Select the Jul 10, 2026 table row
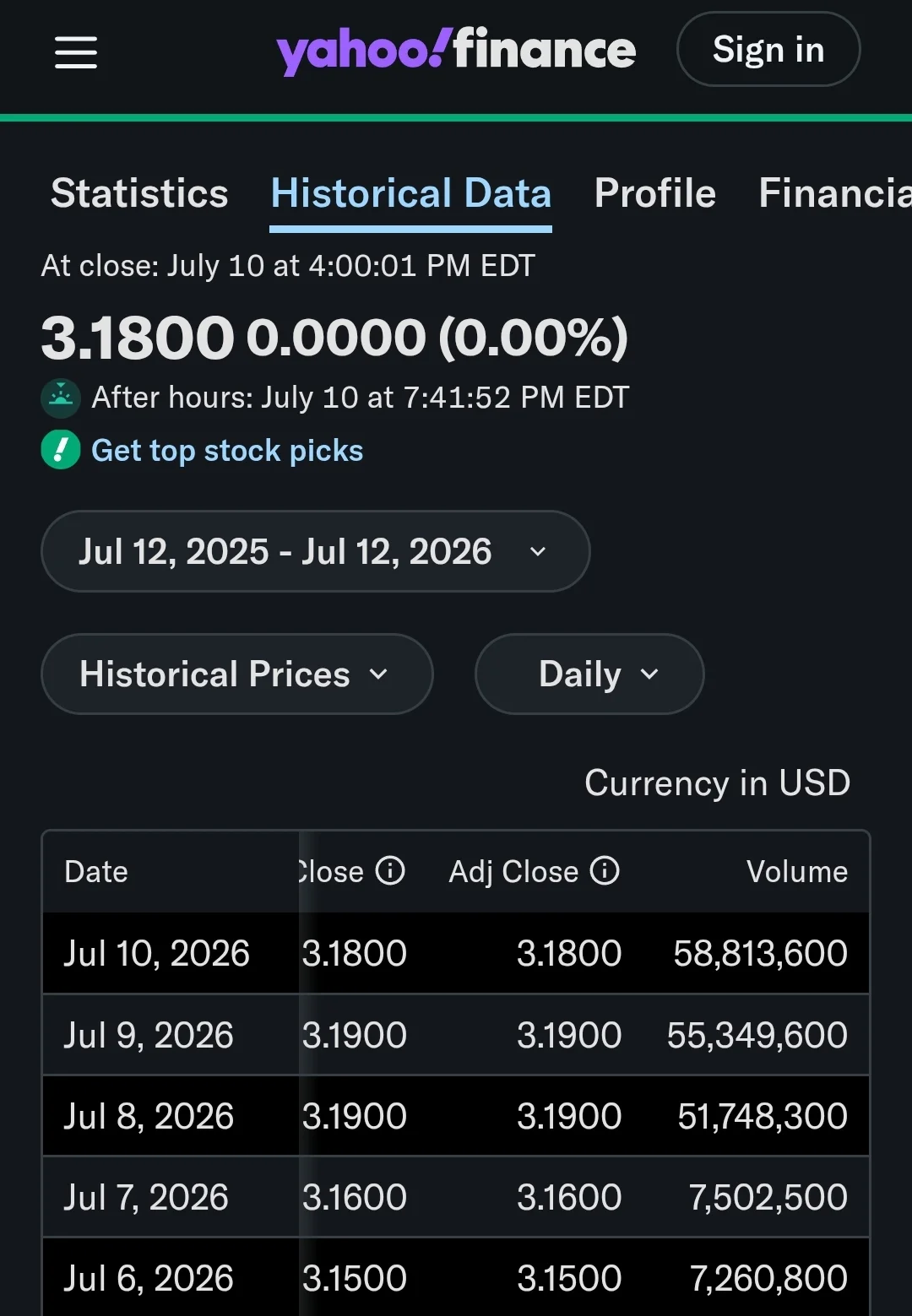 coord(456,953)
